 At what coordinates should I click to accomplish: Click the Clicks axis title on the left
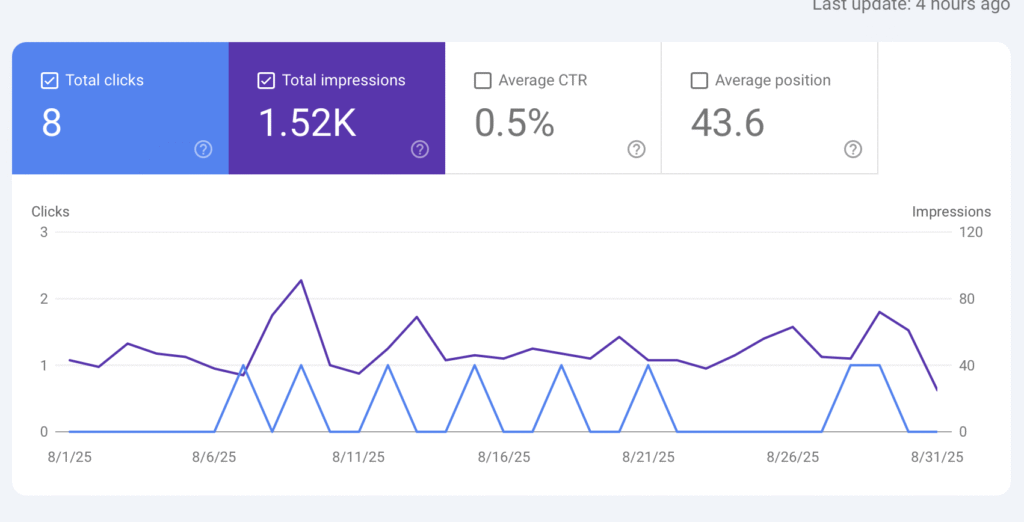click(51, 212)
